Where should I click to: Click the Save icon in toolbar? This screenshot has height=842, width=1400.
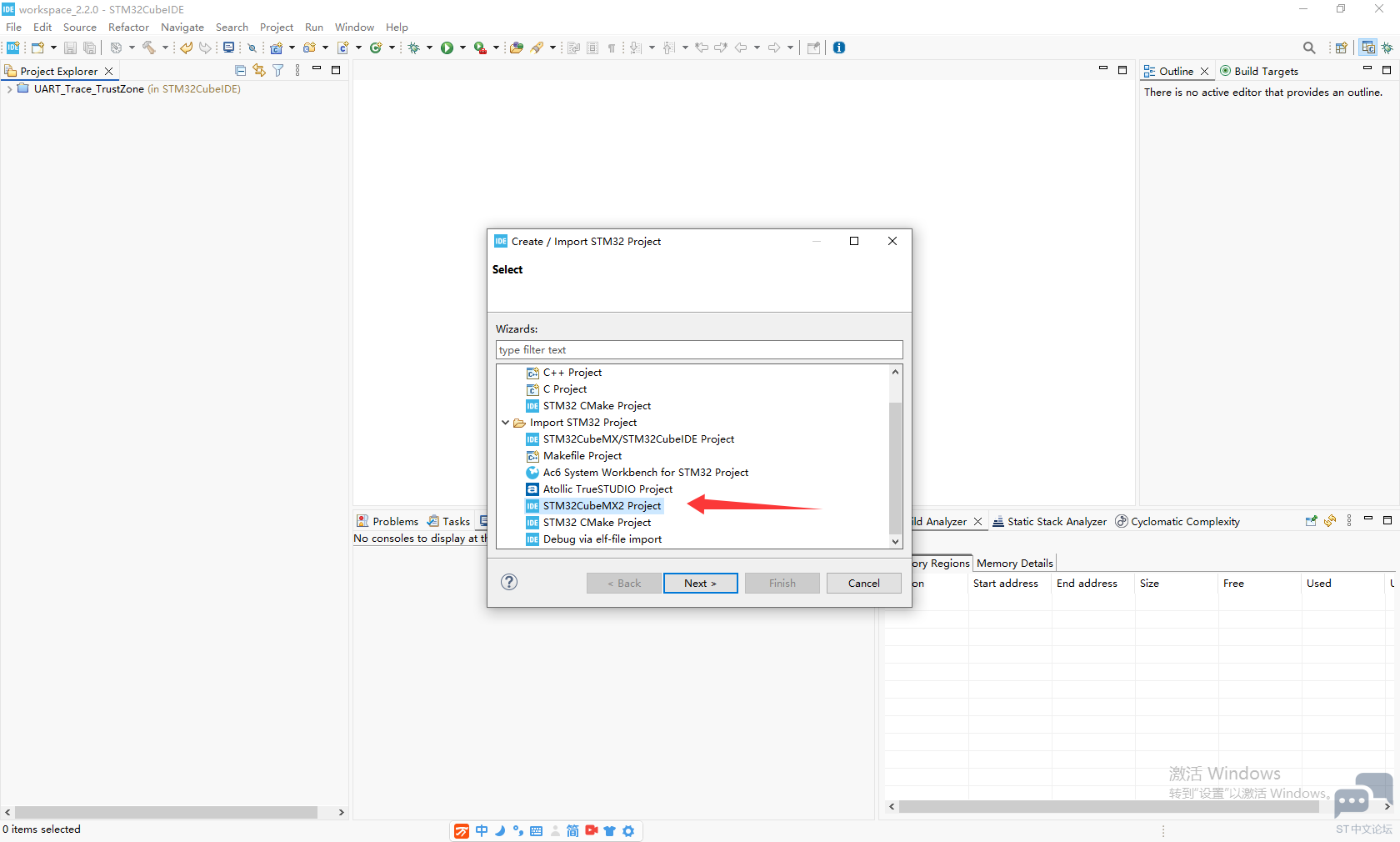coord(70,48)
